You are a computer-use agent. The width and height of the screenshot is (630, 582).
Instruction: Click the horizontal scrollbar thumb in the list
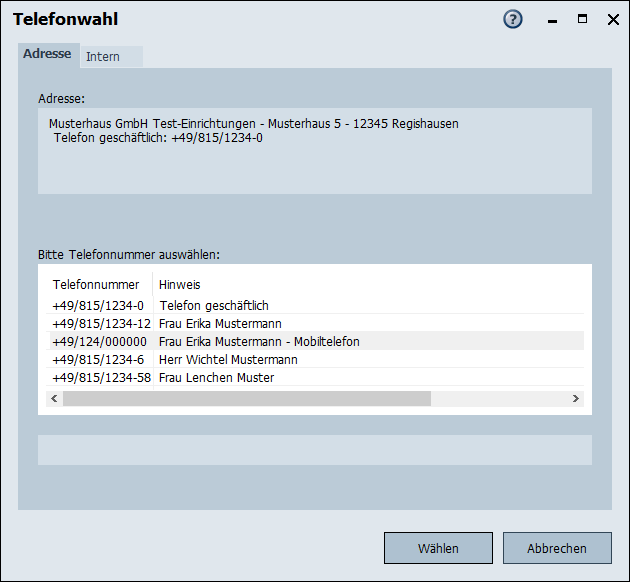click(246, 398)
